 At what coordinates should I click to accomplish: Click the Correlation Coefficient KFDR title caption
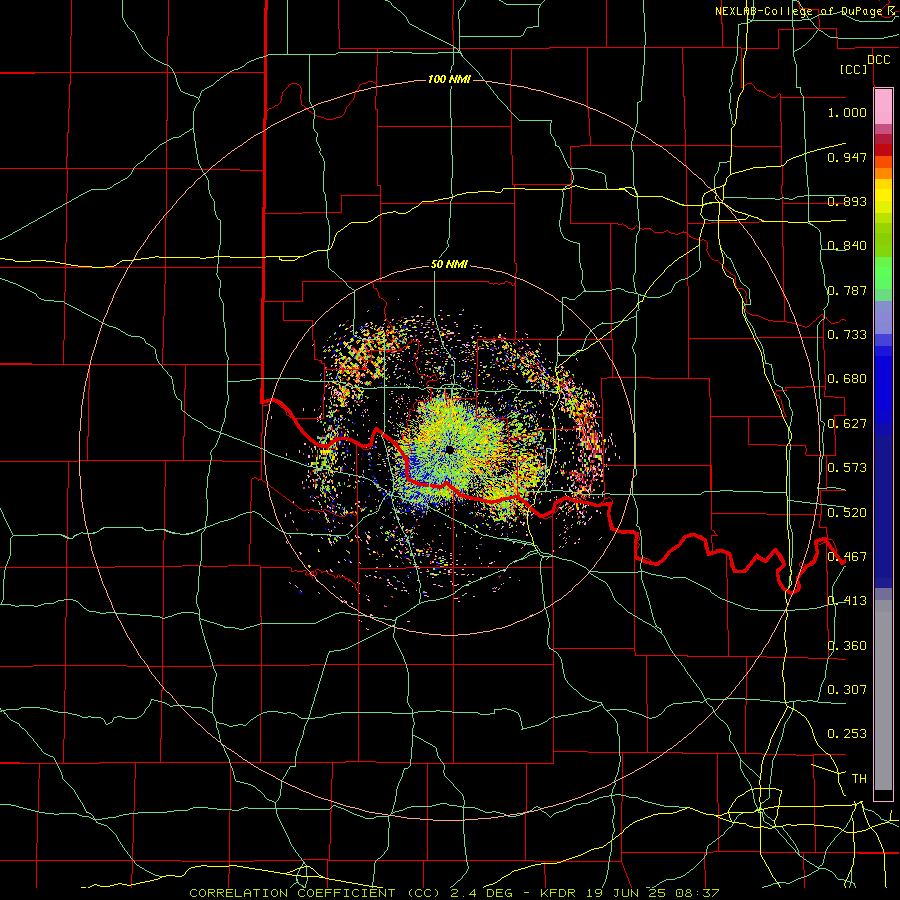[454, 893]
